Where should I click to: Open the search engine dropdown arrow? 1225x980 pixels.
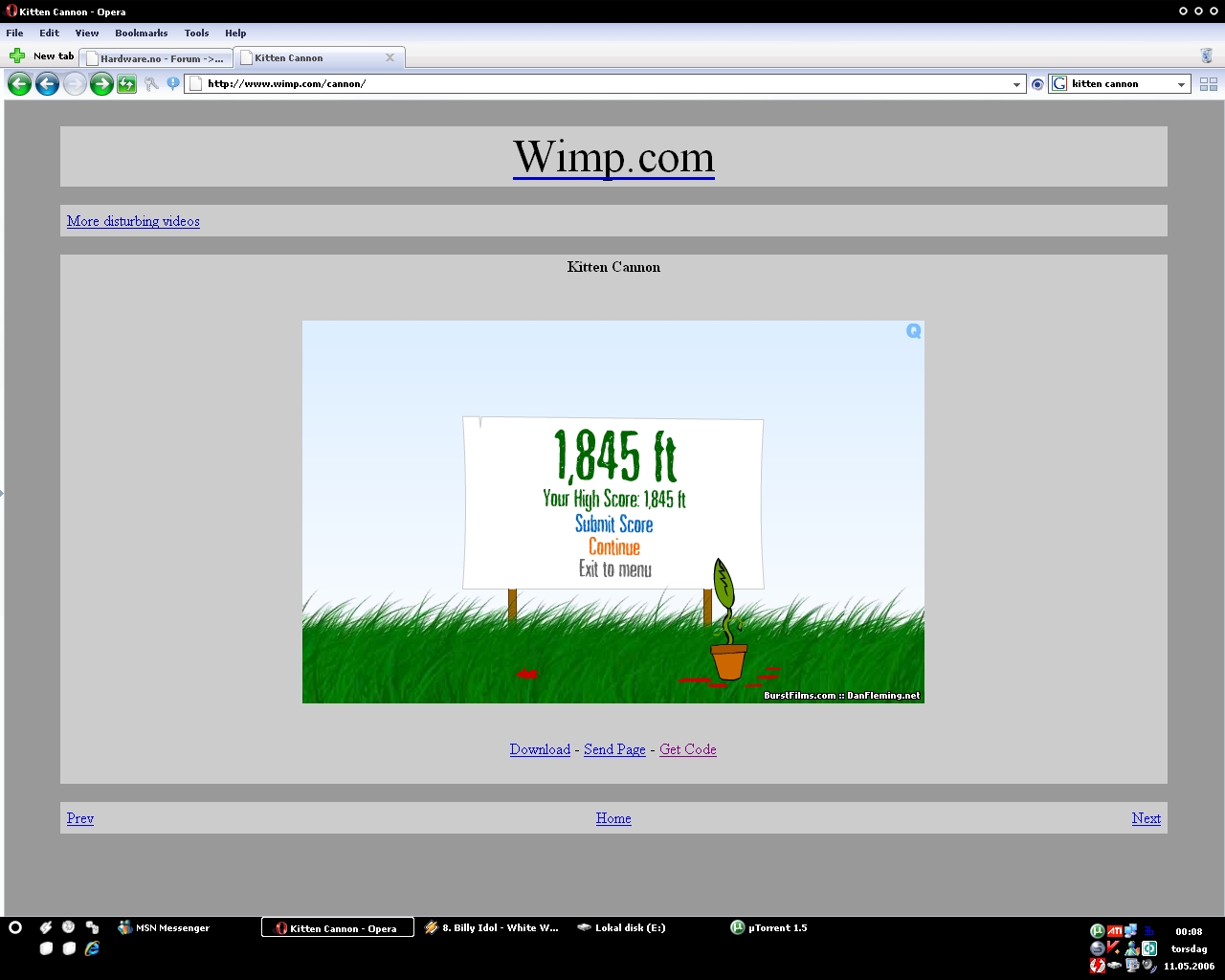click(1181, 84)
